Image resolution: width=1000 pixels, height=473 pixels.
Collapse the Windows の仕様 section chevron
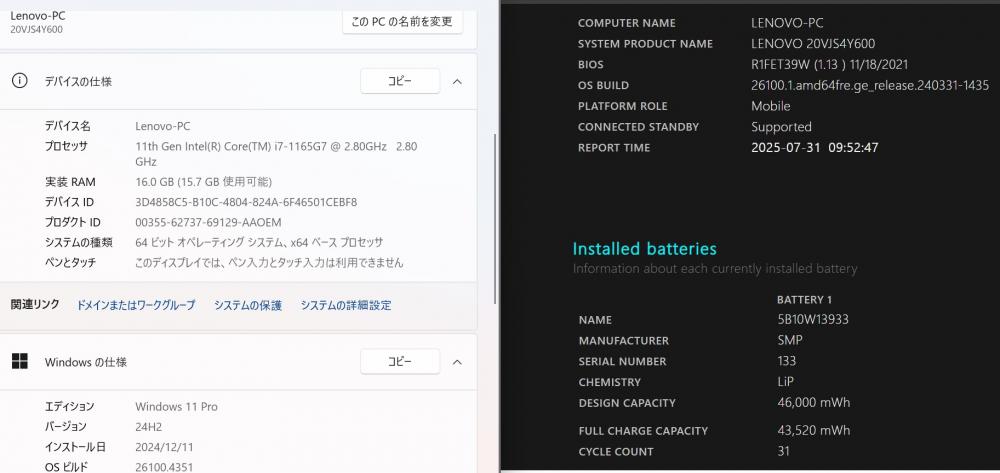[457, 362]
